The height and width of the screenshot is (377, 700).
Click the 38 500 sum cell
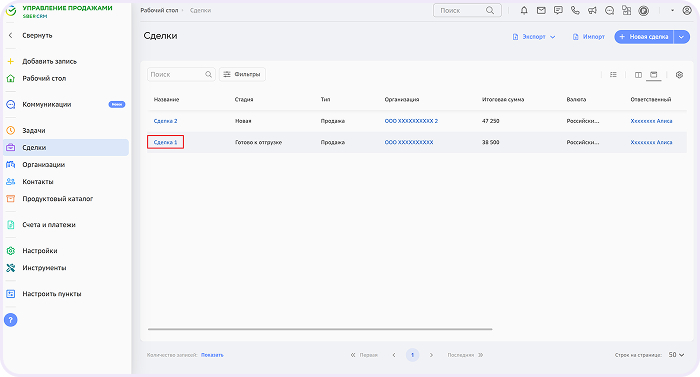tap(491, 142)
